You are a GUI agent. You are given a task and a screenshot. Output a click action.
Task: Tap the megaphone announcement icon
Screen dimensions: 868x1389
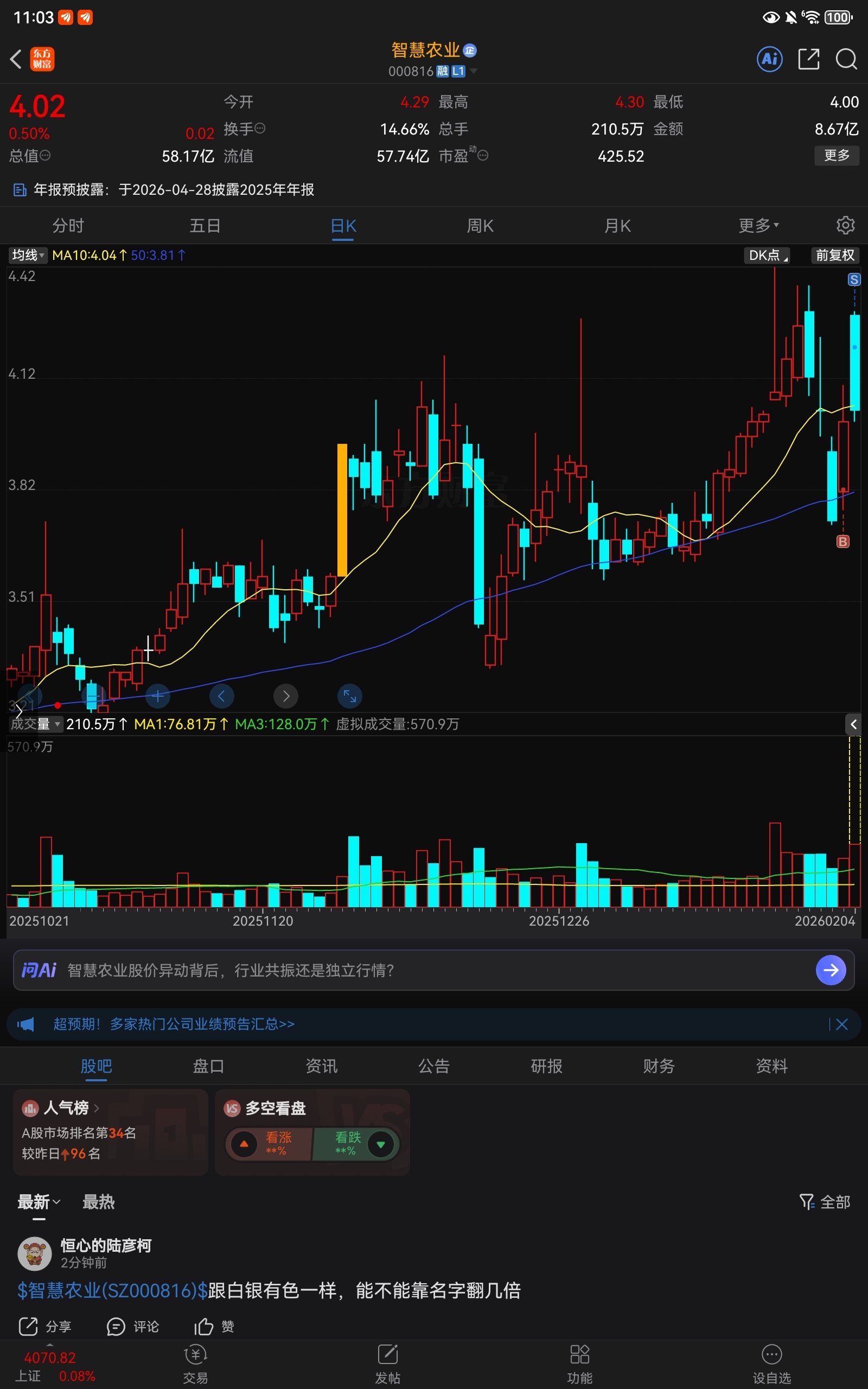coord(26,1024)
